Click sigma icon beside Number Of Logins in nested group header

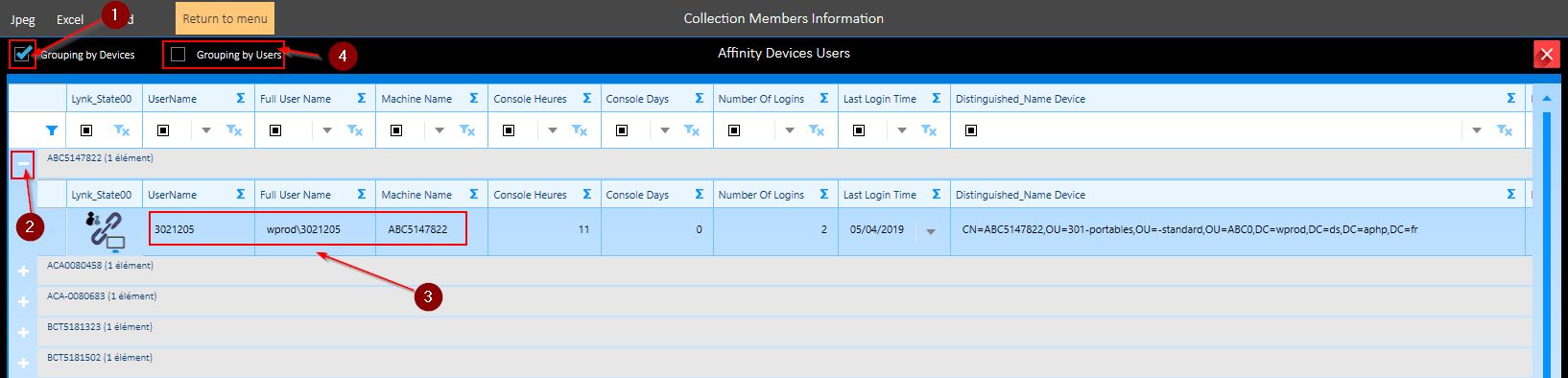[824, 195]
